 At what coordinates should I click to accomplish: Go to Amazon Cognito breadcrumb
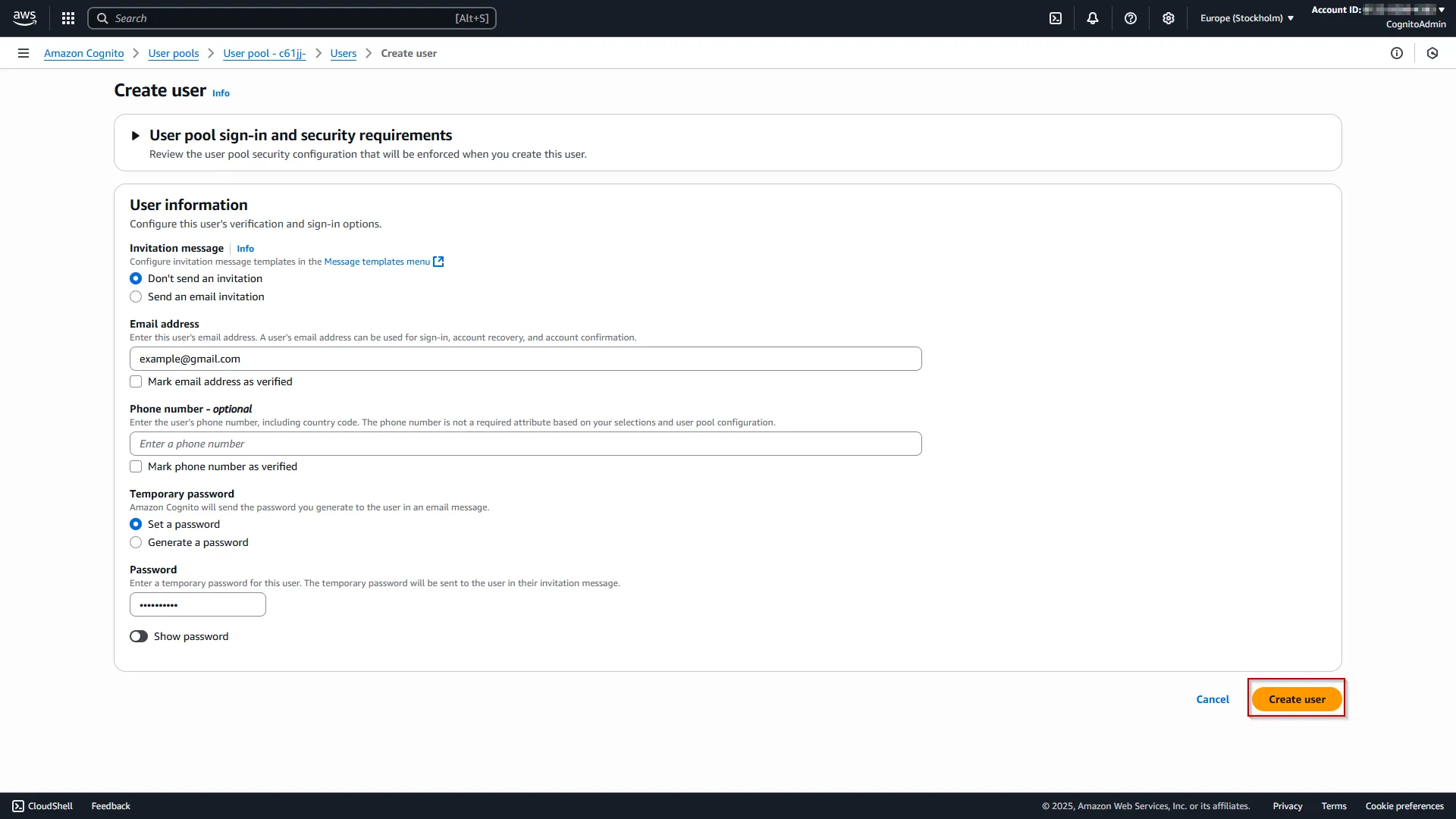[83, 53]
